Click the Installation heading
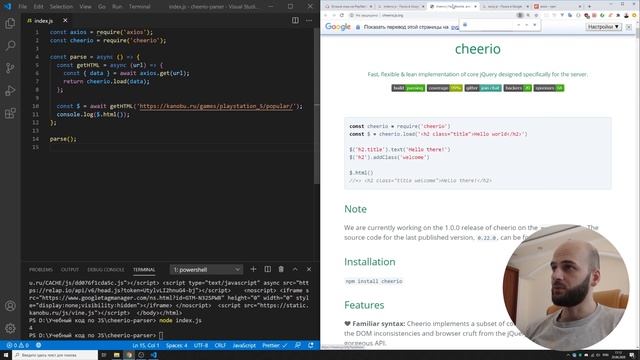640x360 pixels. [x=369, y=262]
